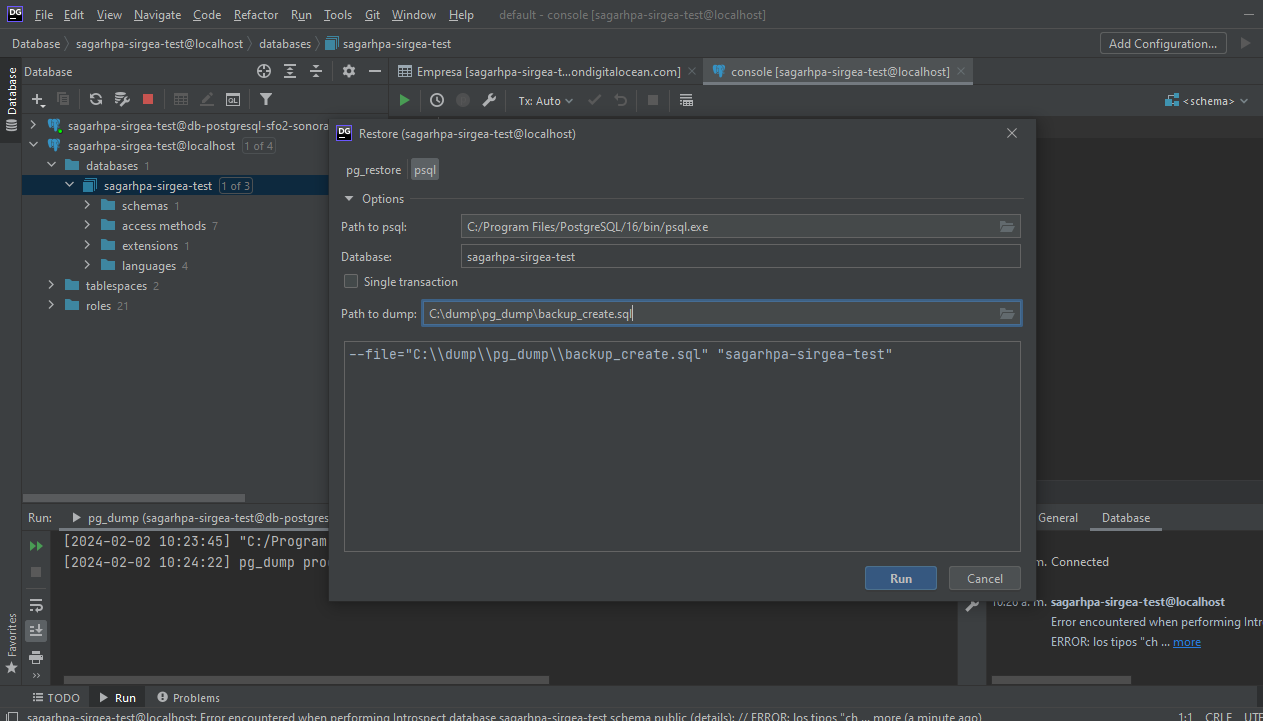Switch to the General tab in the notifications panel
The width and height of the screenshot is (1263, 721).
(x=1058, y=518)
